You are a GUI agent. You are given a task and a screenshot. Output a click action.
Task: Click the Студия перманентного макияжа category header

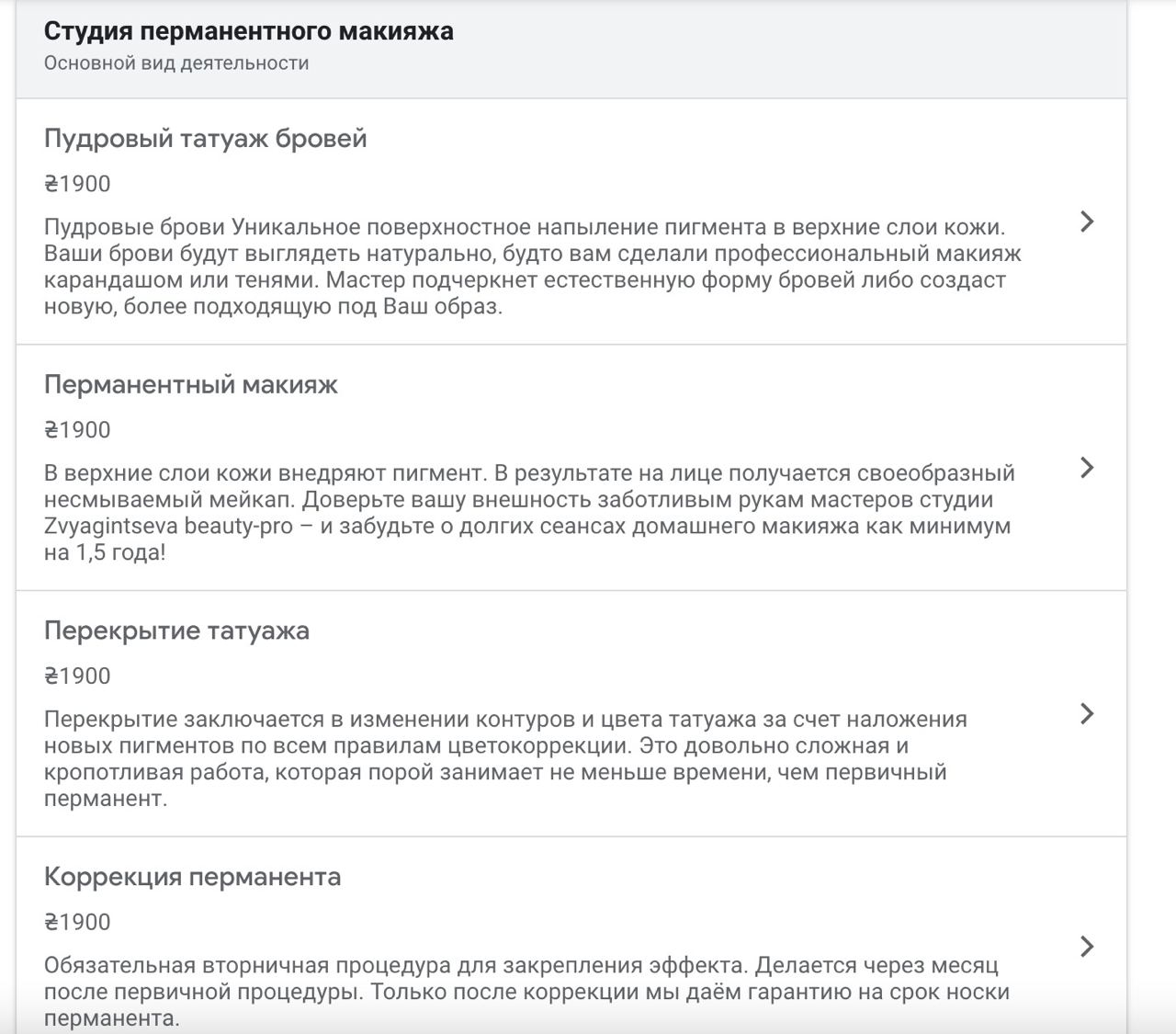(x=249, y=31)
